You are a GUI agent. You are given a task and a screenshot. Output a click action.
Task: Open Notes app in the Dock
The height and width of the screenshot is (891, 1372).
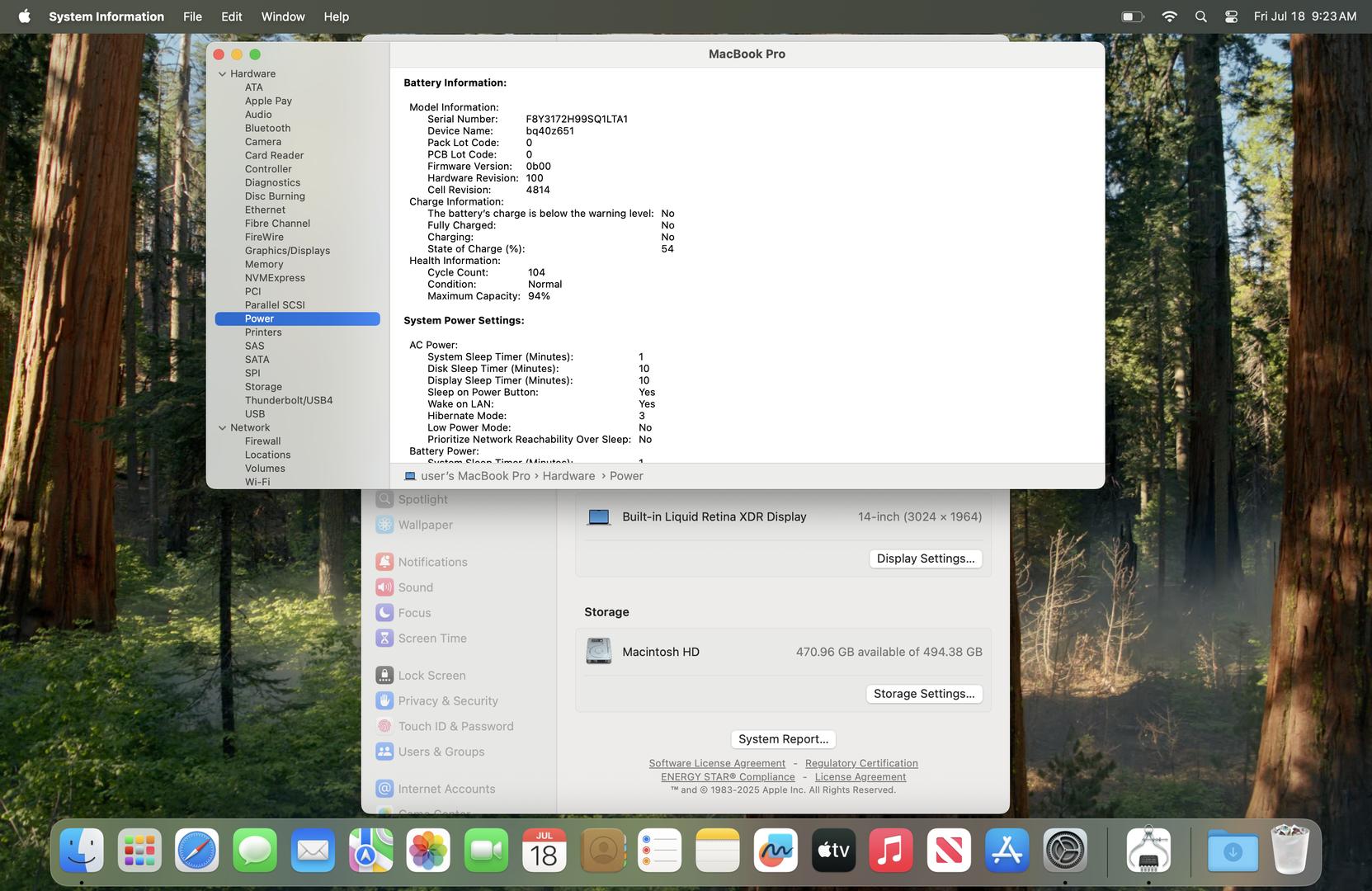pos(718,851)
